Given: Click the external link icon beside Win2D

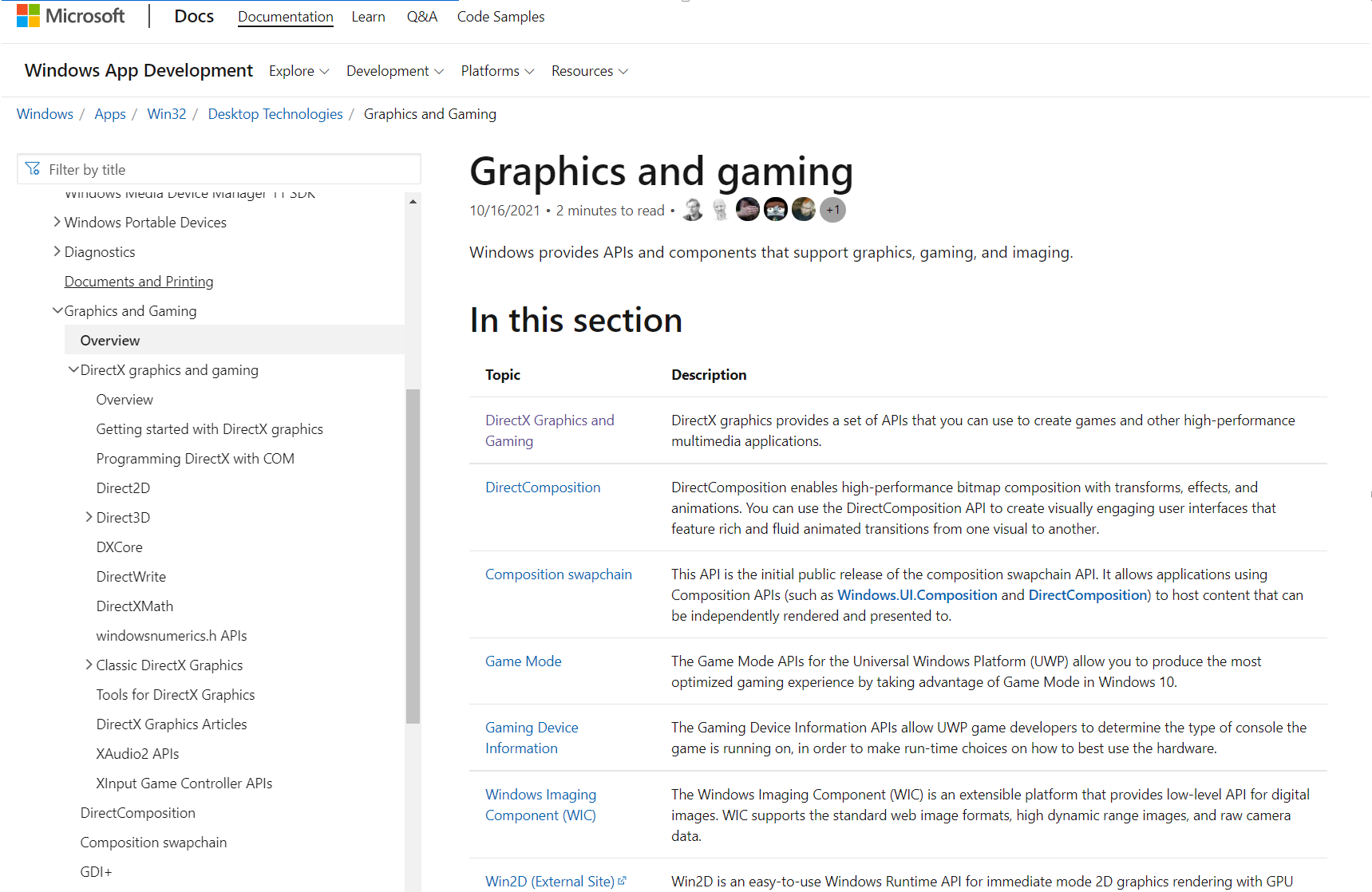Looking at the screenshot, I should [623, 881].
